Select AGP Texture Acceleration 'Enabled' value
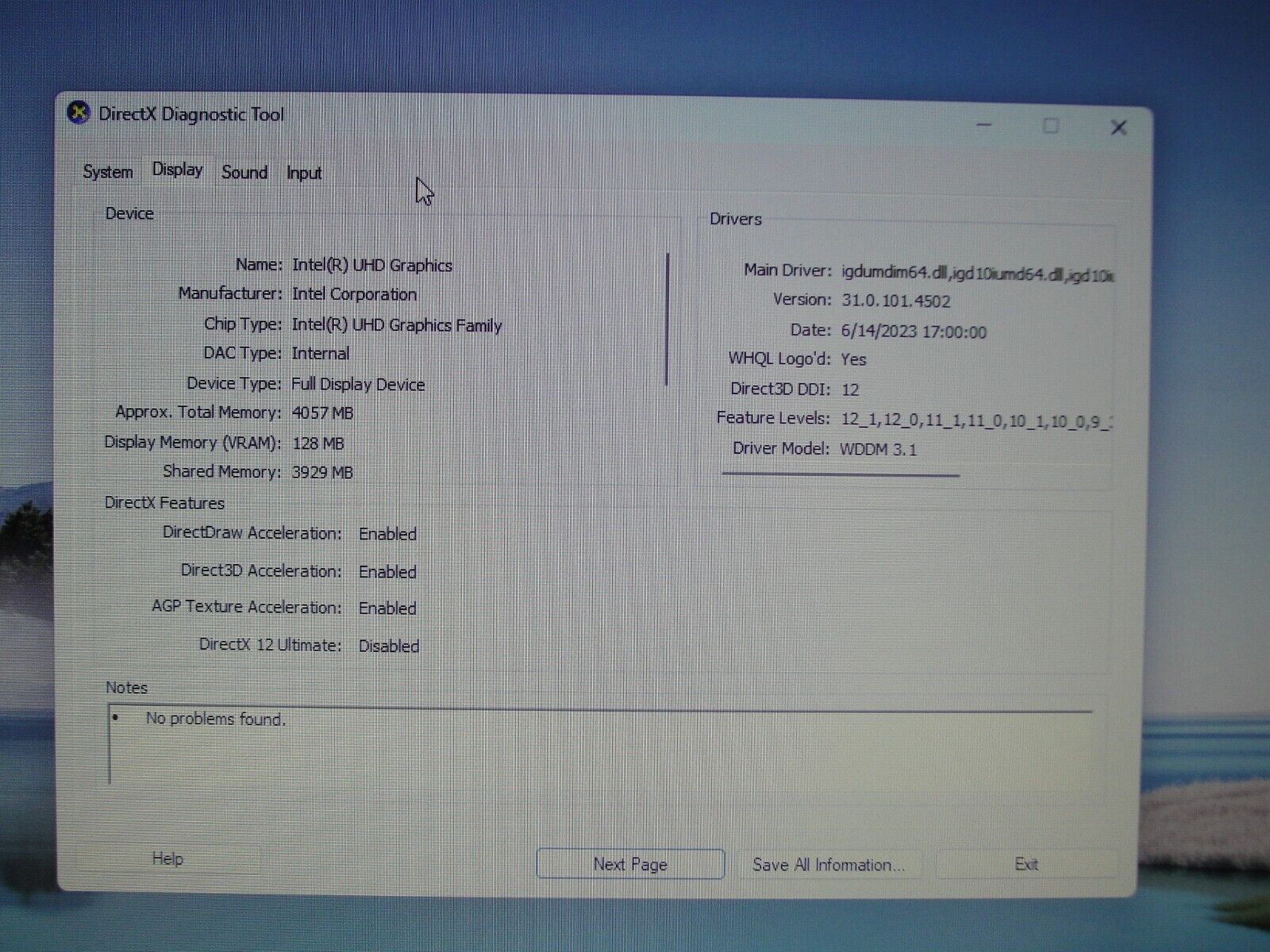The image size is (1270, 952). (387, 608)
